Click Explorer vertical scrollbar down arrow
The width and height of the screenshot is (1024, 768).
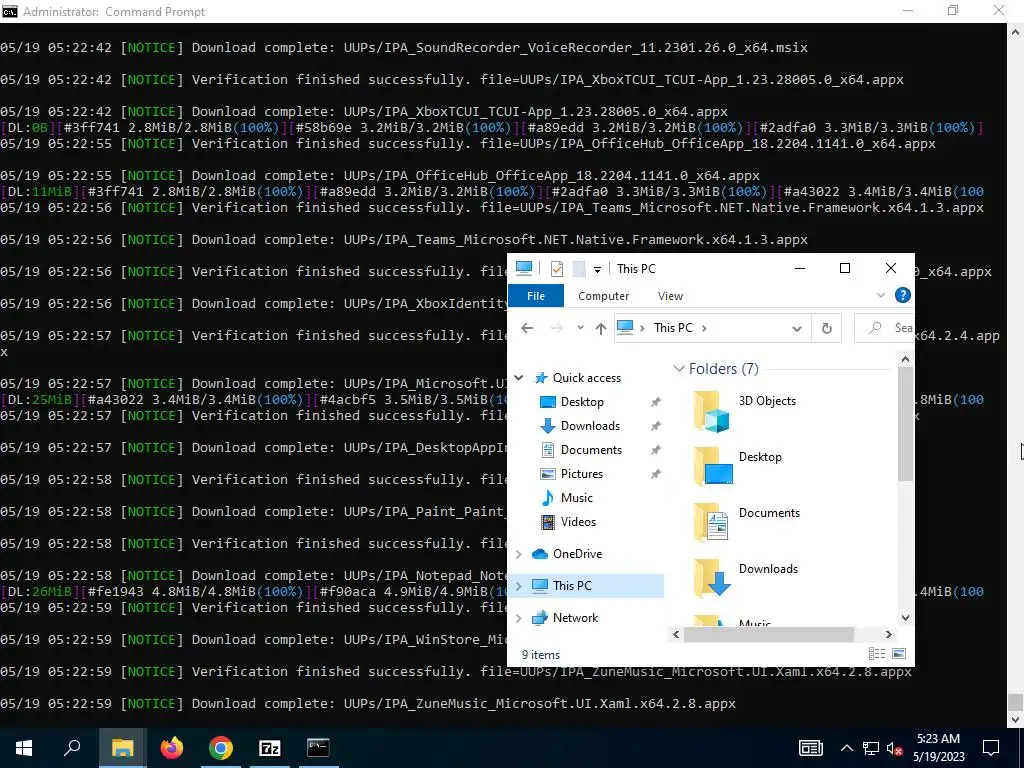point(905,618)
